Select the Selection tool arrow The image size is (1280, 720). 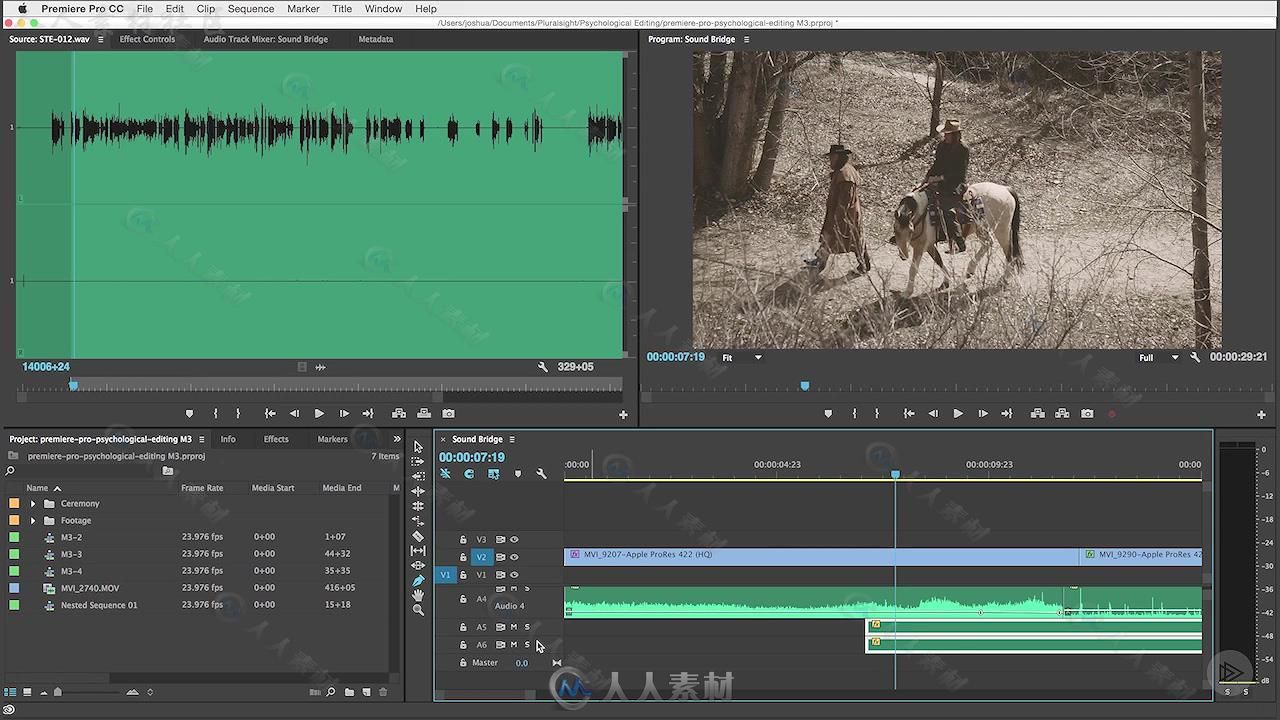tap(418, 447)
